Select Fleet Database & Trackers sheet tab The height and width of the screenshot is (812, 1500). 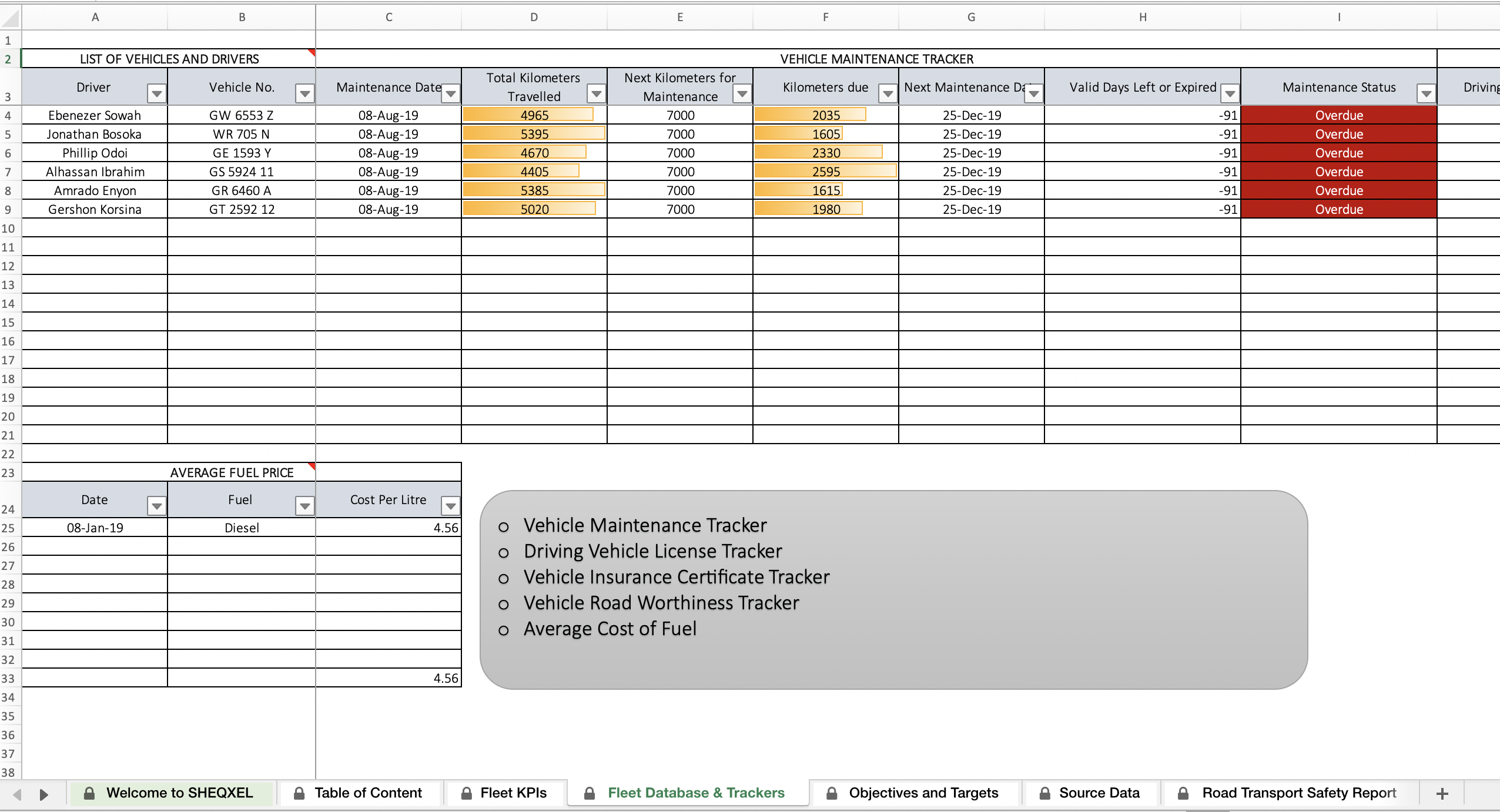pos(688,793)
